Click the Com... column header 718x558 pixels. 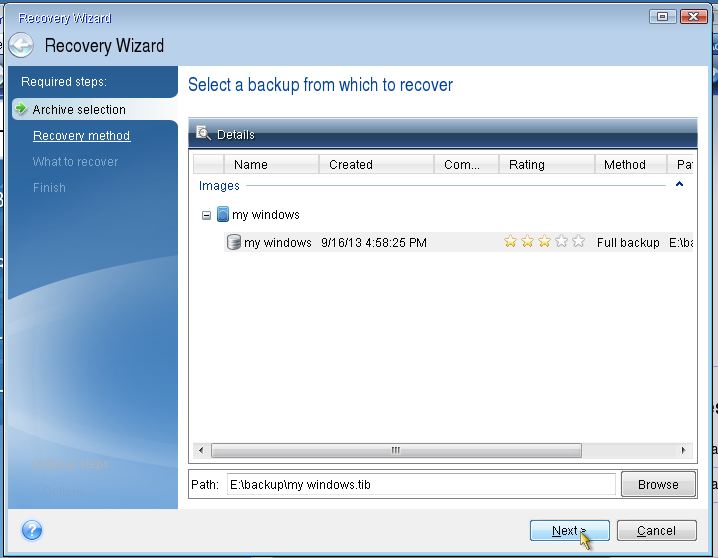tap(466, 164)
